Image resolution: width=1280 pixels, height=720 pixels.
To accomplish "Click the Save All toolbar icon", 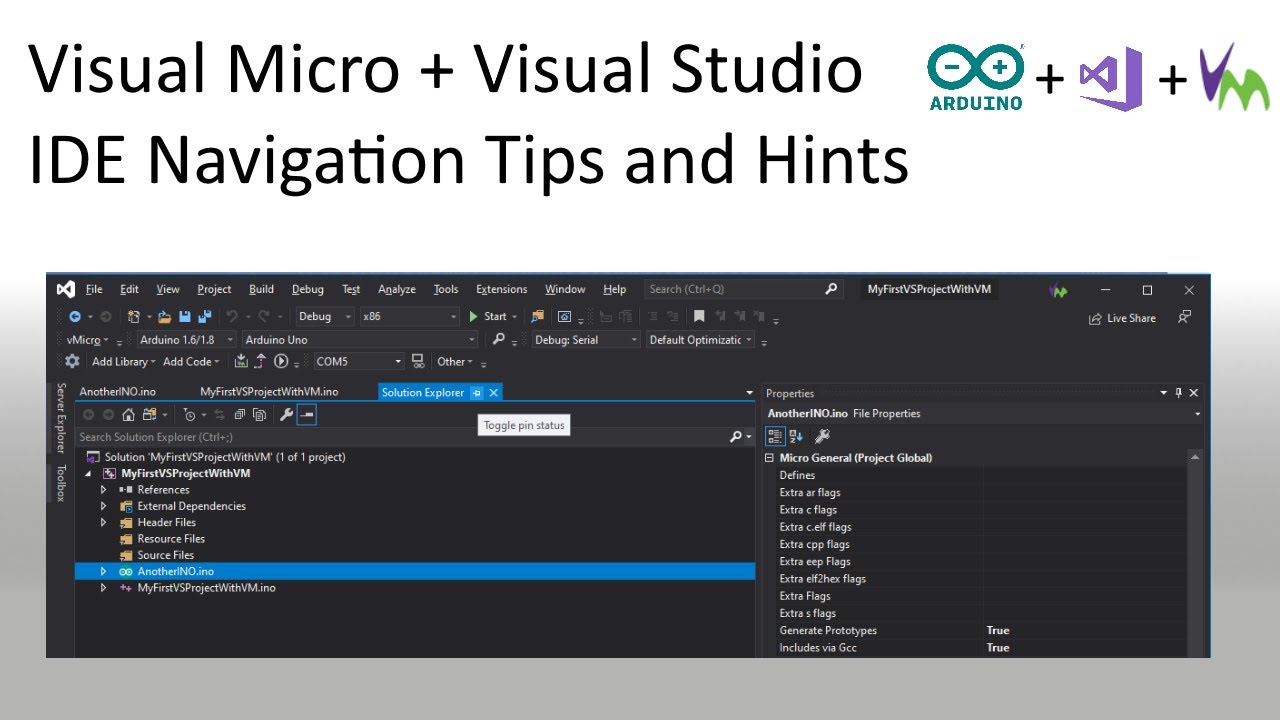I will (x=205, y=316).
